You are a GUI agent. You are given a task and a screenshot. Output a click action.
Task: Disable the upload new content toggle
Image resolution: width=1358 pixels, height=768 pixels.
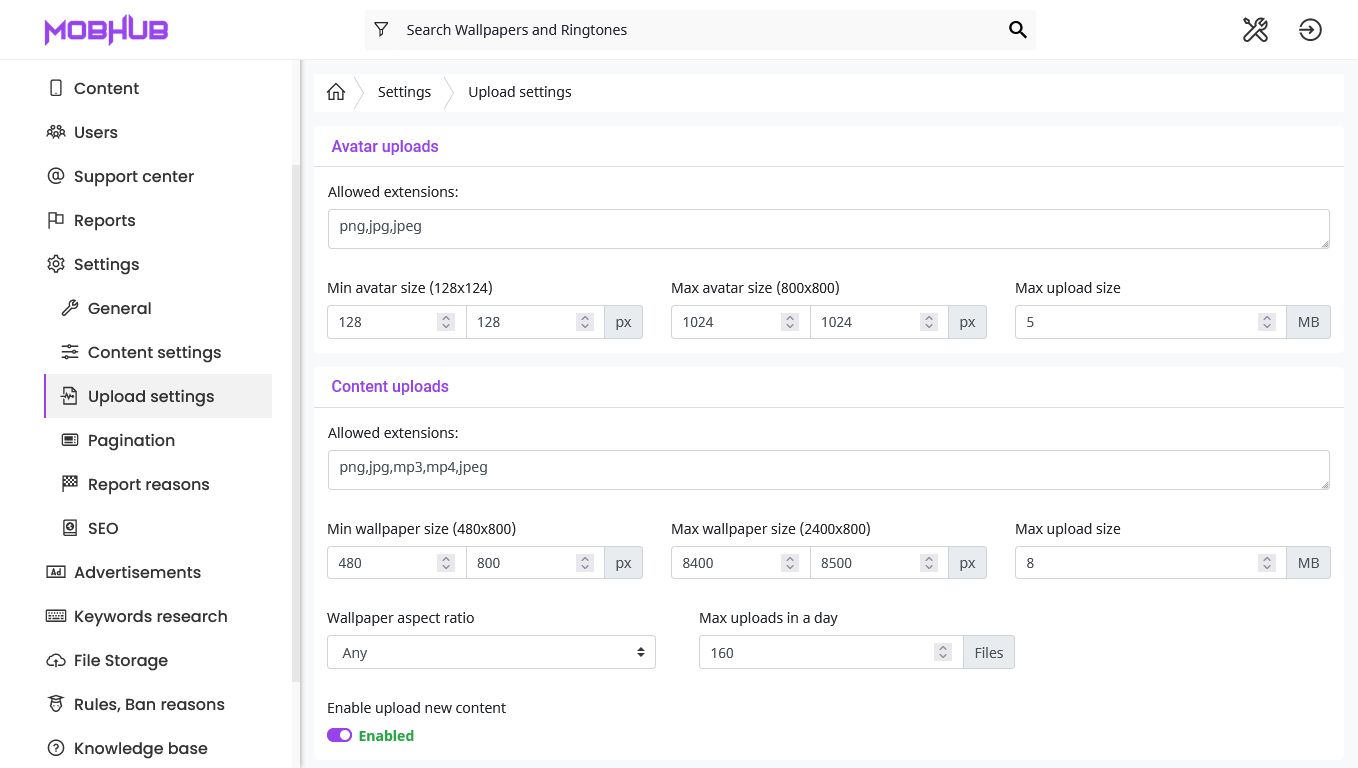tap(340, 735)
